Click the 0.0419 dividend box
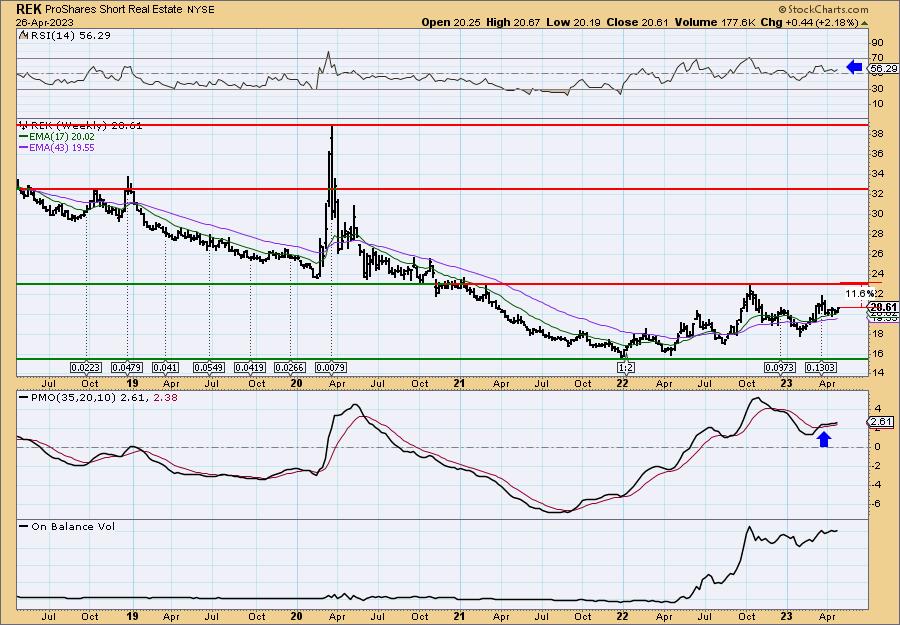 [x=250, y=367]
